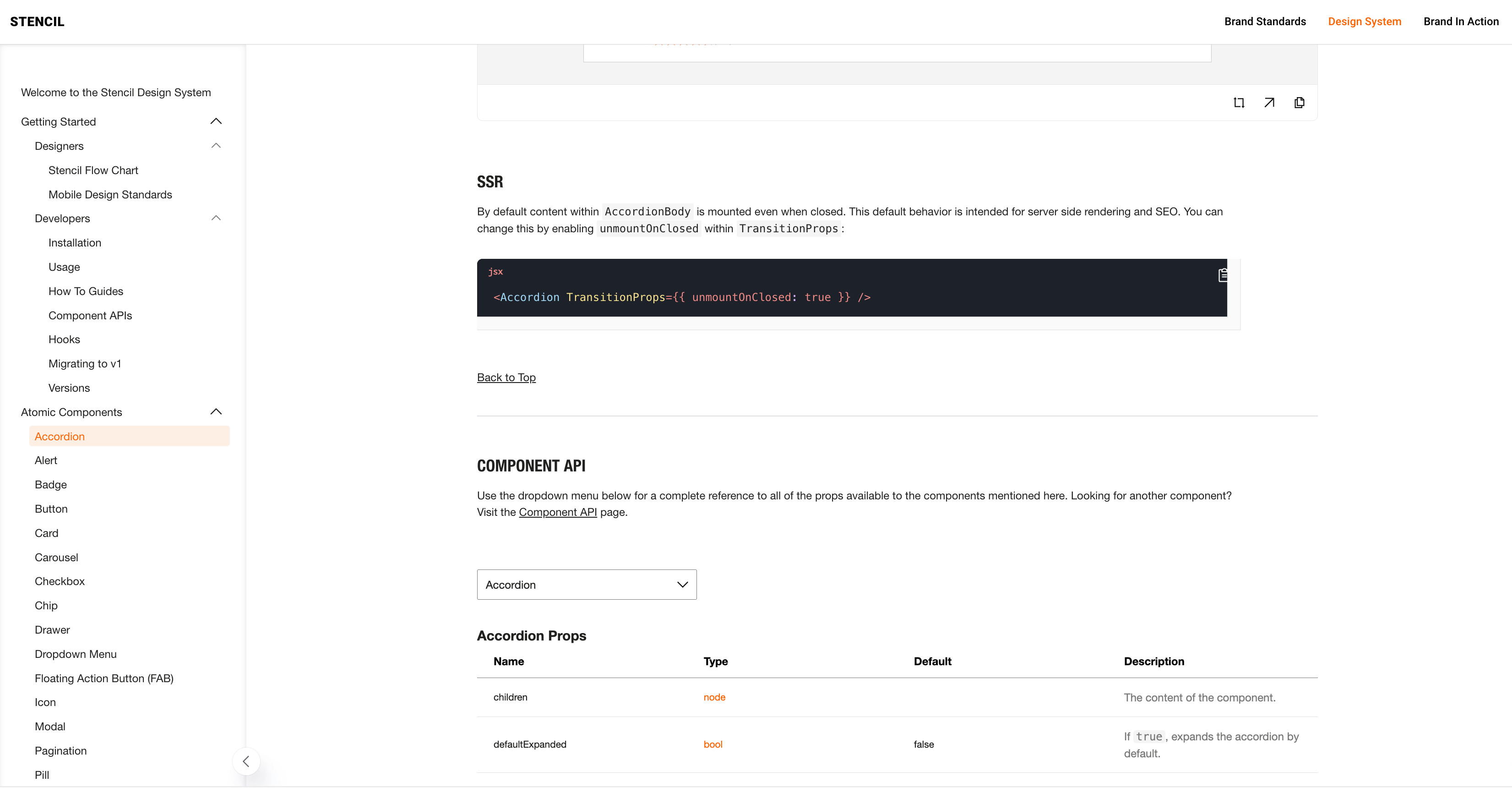Viewport: 1512px width, 788px height.
Task: Open the Pagination component page
Action: coord(60,751)
